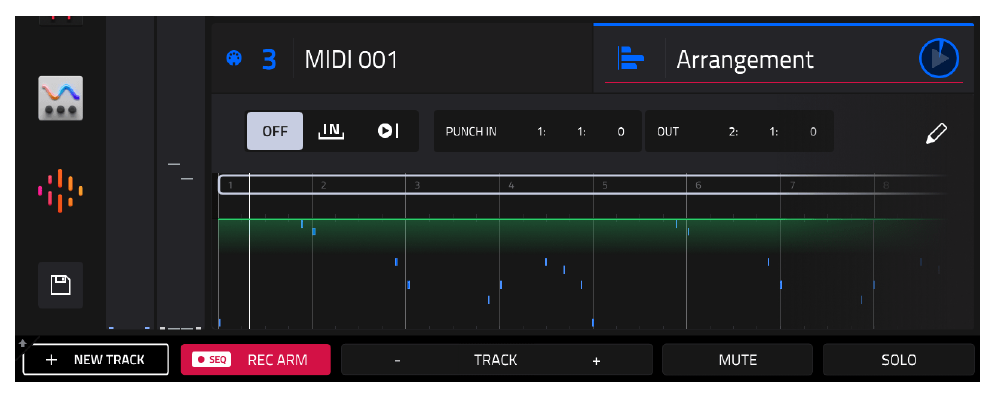The height and width of the screenshot is (398, 996).
Task: Click bar 7 on the timeline ruler
Action: coord(792,185)
